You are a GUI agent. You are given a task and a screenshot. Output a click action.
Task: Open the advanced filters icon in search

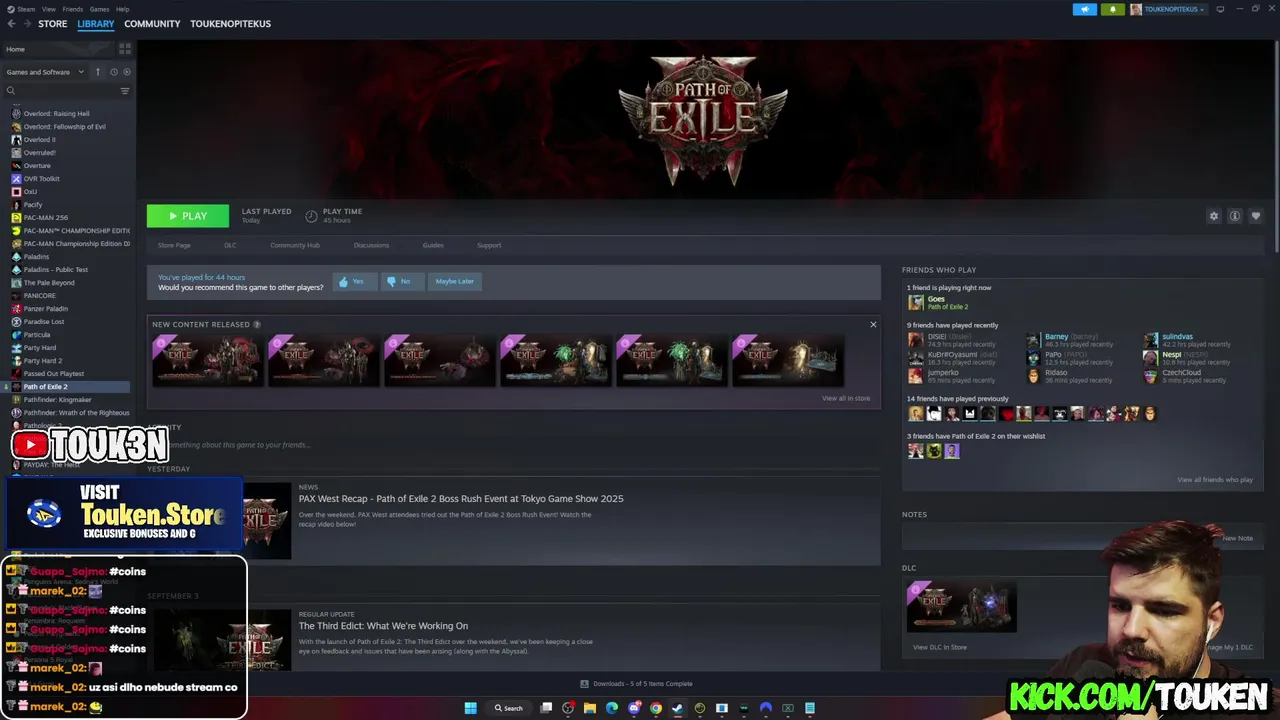pyautogui.click(x=125, y=91)
